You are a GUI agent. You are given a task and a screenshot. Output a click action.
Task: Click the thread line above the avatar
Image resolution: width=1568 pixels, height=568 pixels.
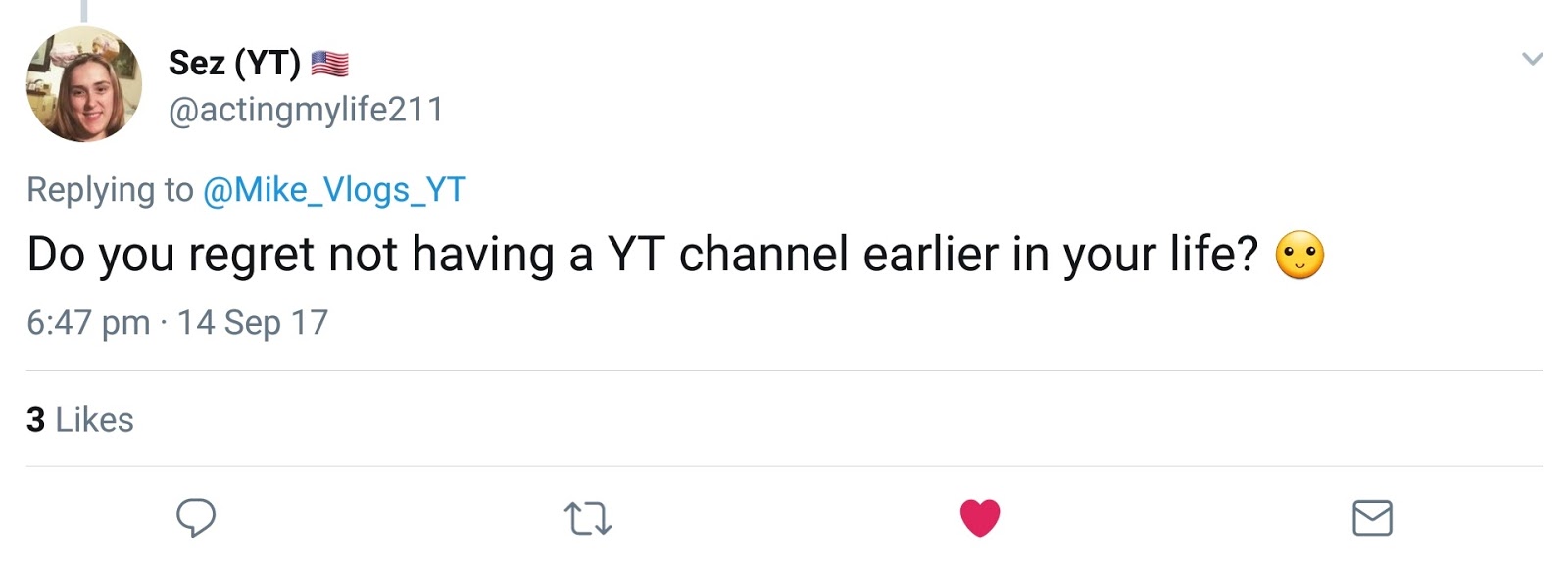click(84, 10)
